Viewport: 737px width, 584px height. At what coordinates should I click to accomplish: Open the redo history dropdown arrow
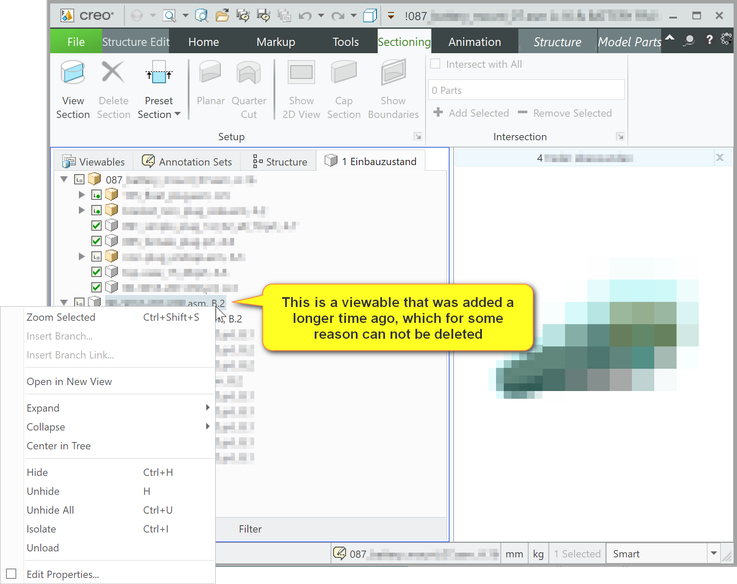(x=353, y=16)
